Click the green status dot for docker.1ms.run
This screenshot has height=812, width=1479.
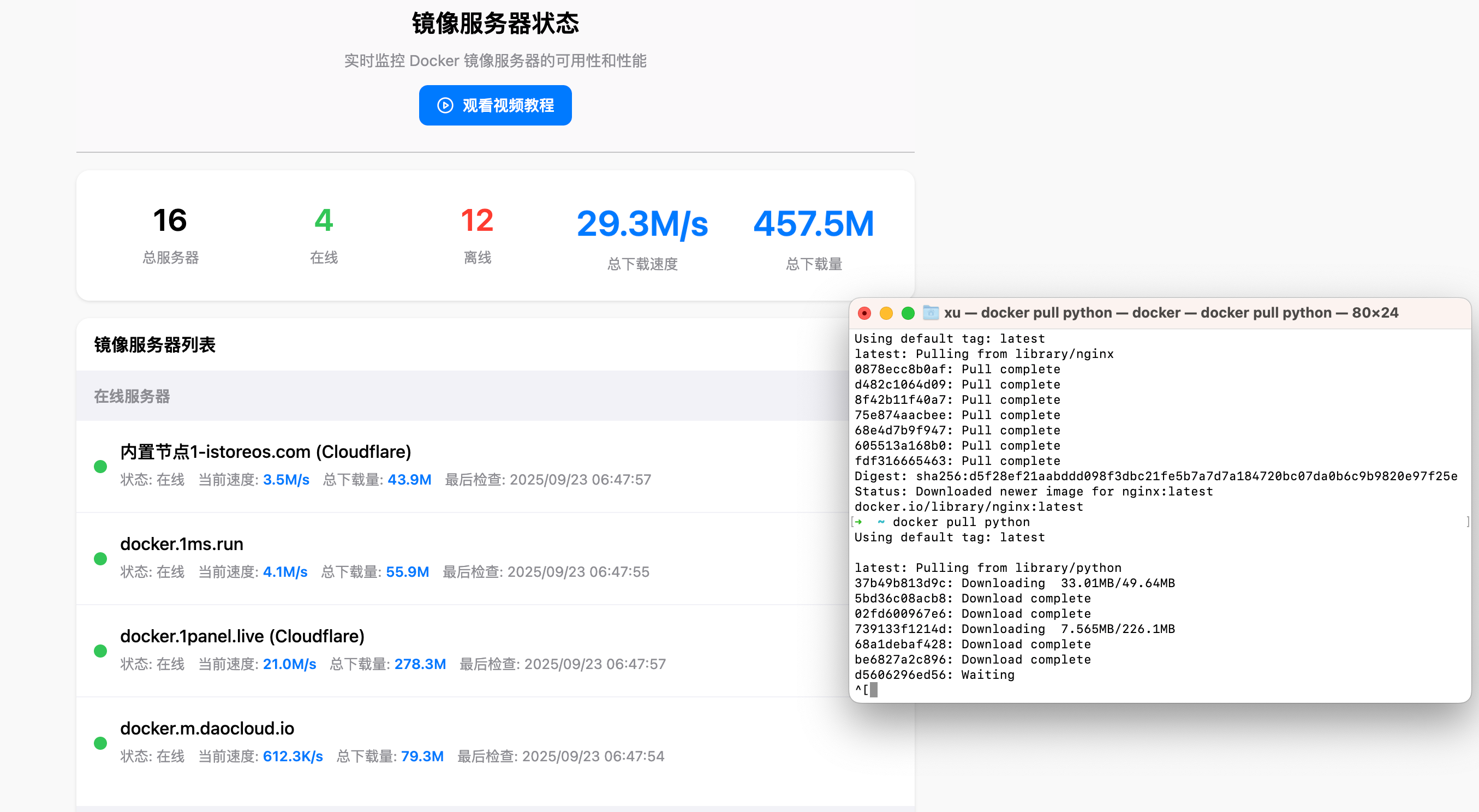pos(100,558)
